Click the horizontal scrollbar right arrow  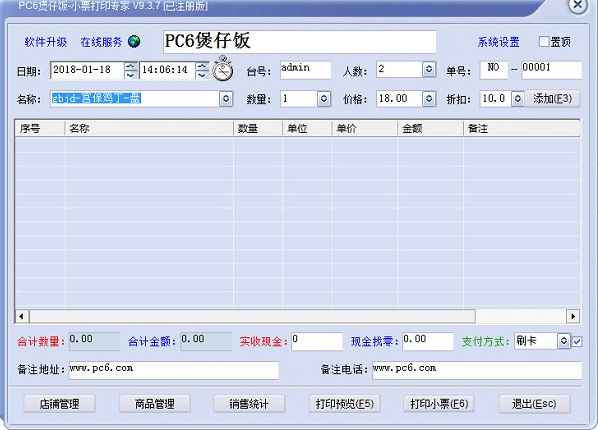[573, 316]
